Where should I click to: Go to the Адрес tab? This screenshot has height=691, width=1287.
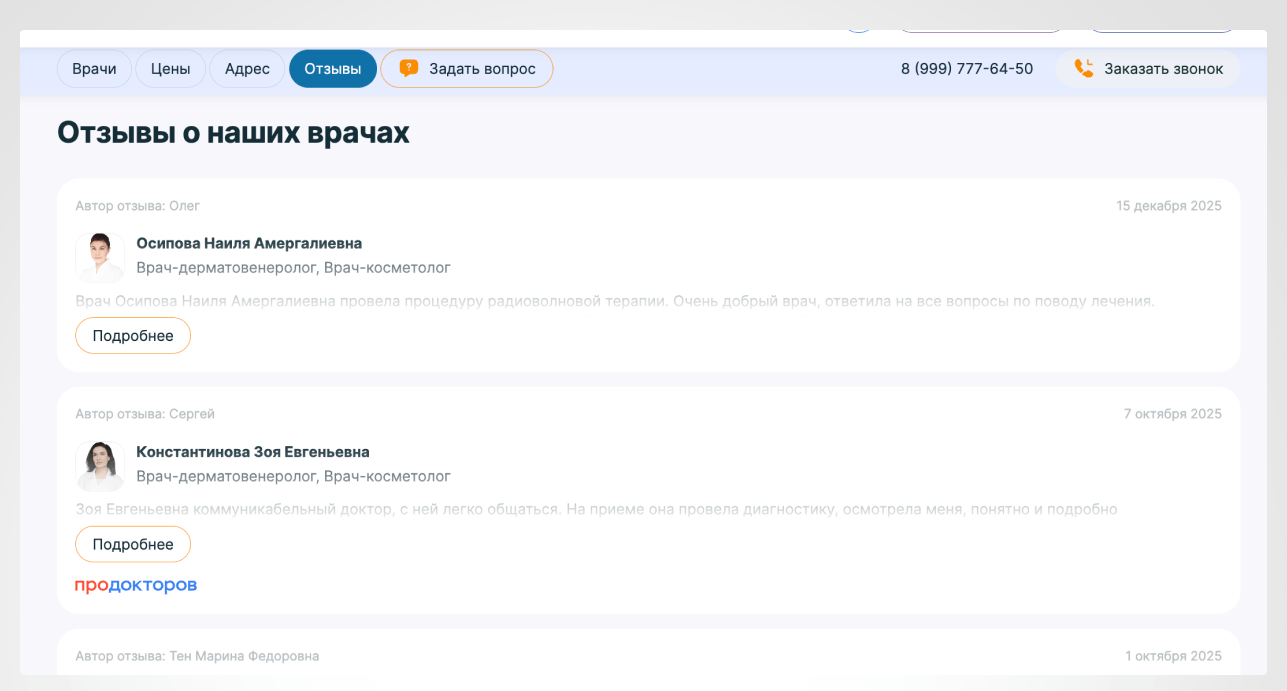247,69
